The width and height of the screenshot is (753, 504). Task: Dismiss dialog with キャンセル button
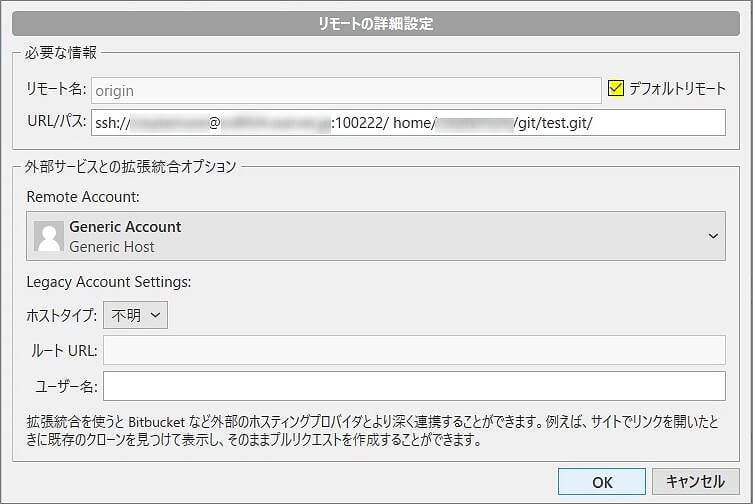(x=695, y=481)
